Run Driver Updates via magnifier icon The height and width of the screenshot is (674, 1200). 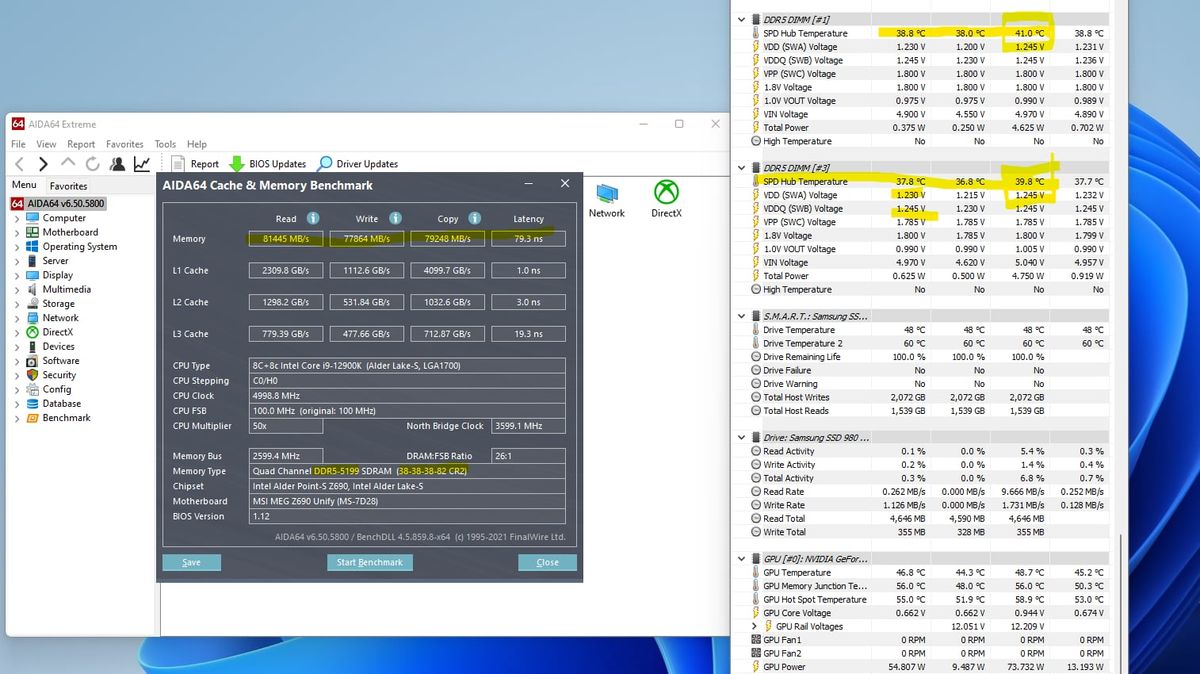[325, 162]
